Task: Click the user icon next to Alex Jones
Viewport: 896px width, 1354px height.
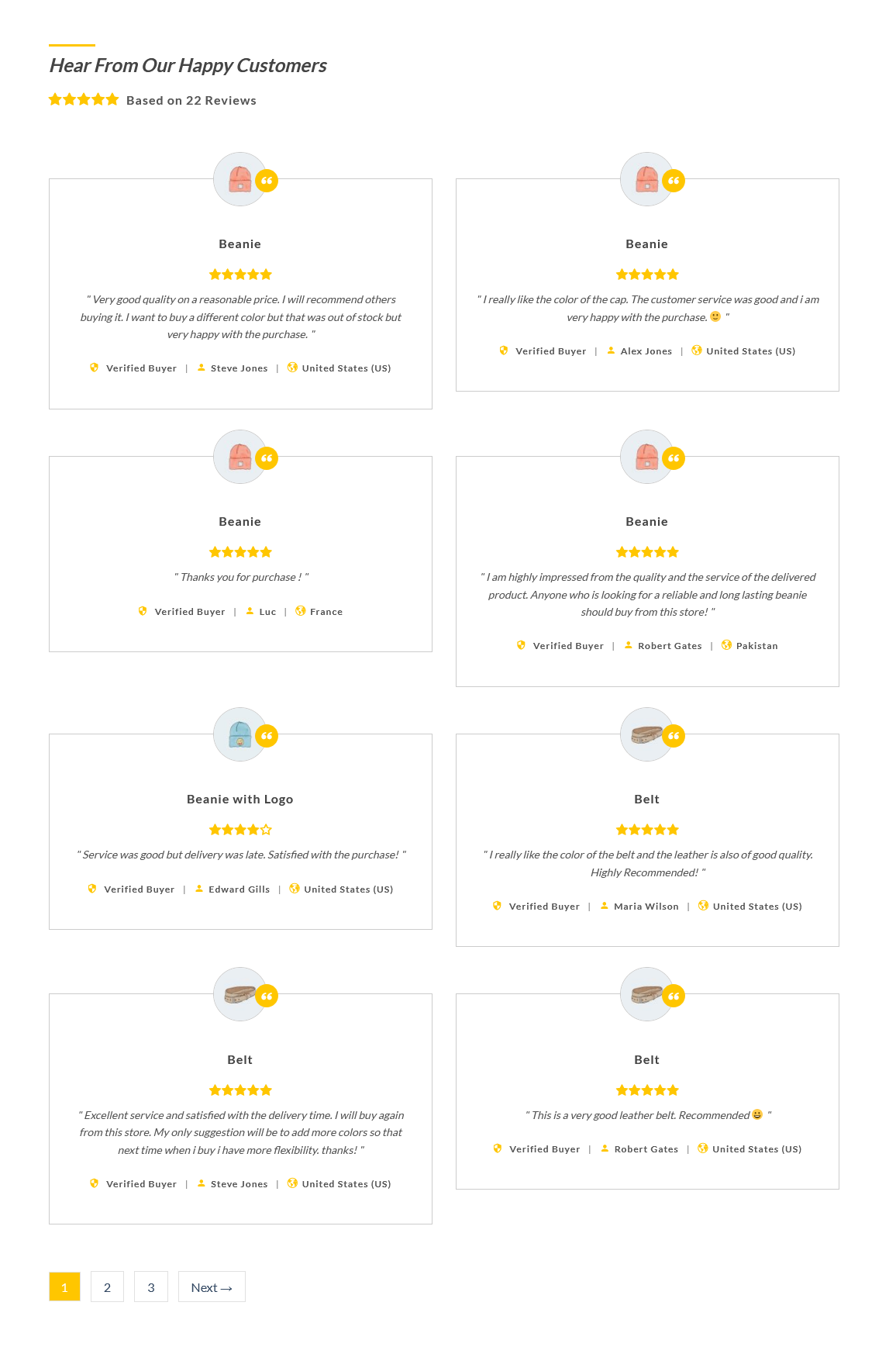Action: point(611,351)
